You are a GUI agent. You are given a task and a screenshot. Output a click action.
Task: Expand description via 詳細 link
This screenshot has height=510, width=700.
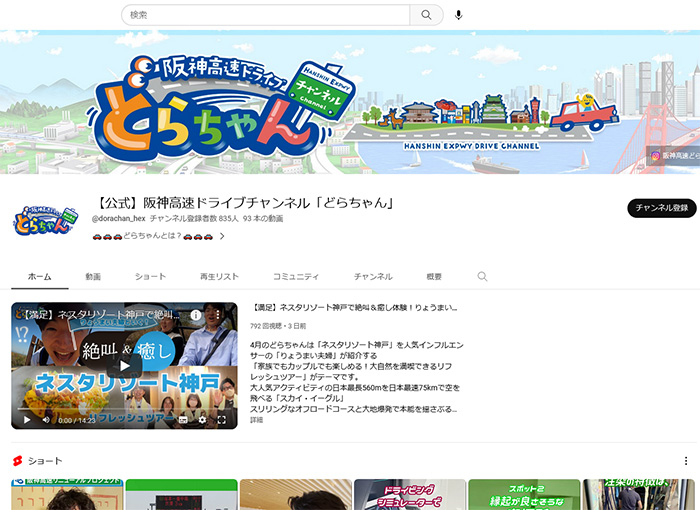point(257,420)
